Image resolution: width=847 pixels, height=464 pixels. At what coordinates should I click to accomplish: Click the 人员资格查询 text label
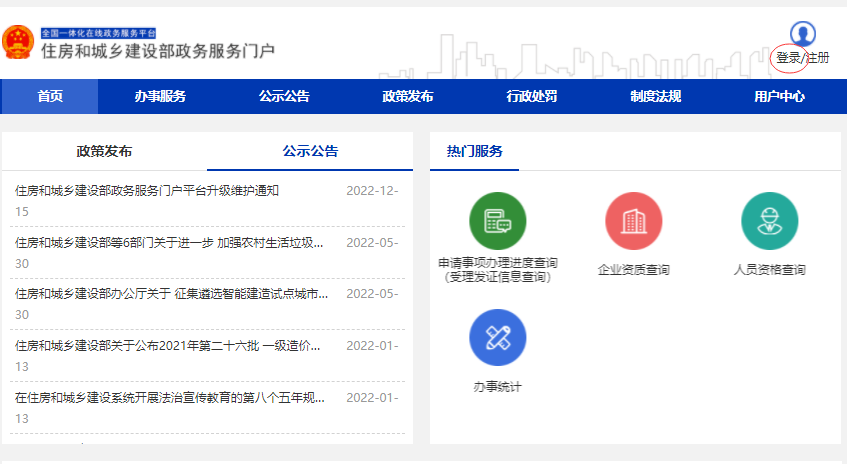coord(770,270)
